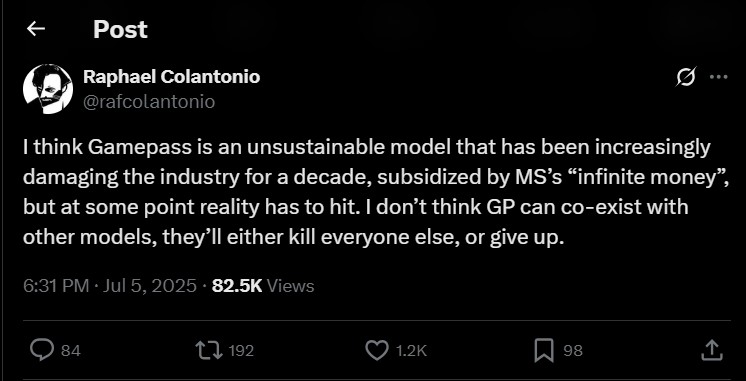The width and height of the screenshot is (746, 381).
Task: Open the Grok explain-post icon
Action: point(686,77)
